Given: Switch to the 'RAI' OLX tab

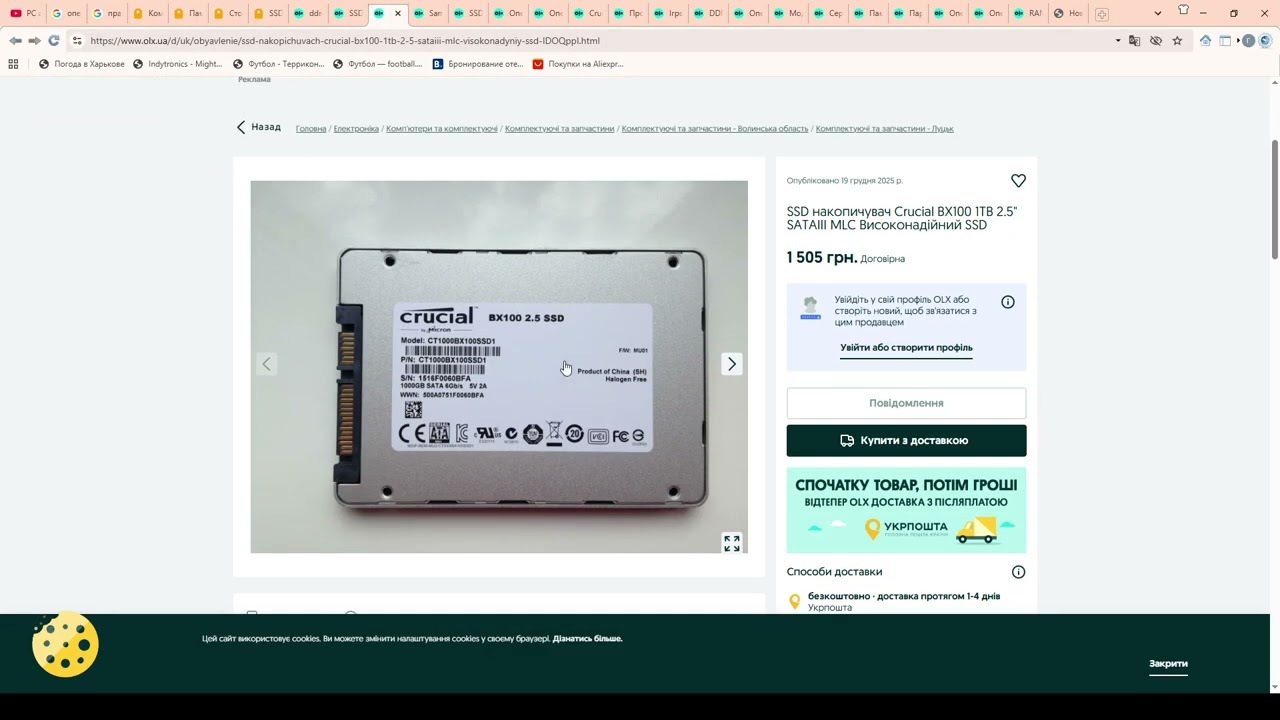Looking at the screenshot, I should pyautogui.click(x=1029, y=14).
